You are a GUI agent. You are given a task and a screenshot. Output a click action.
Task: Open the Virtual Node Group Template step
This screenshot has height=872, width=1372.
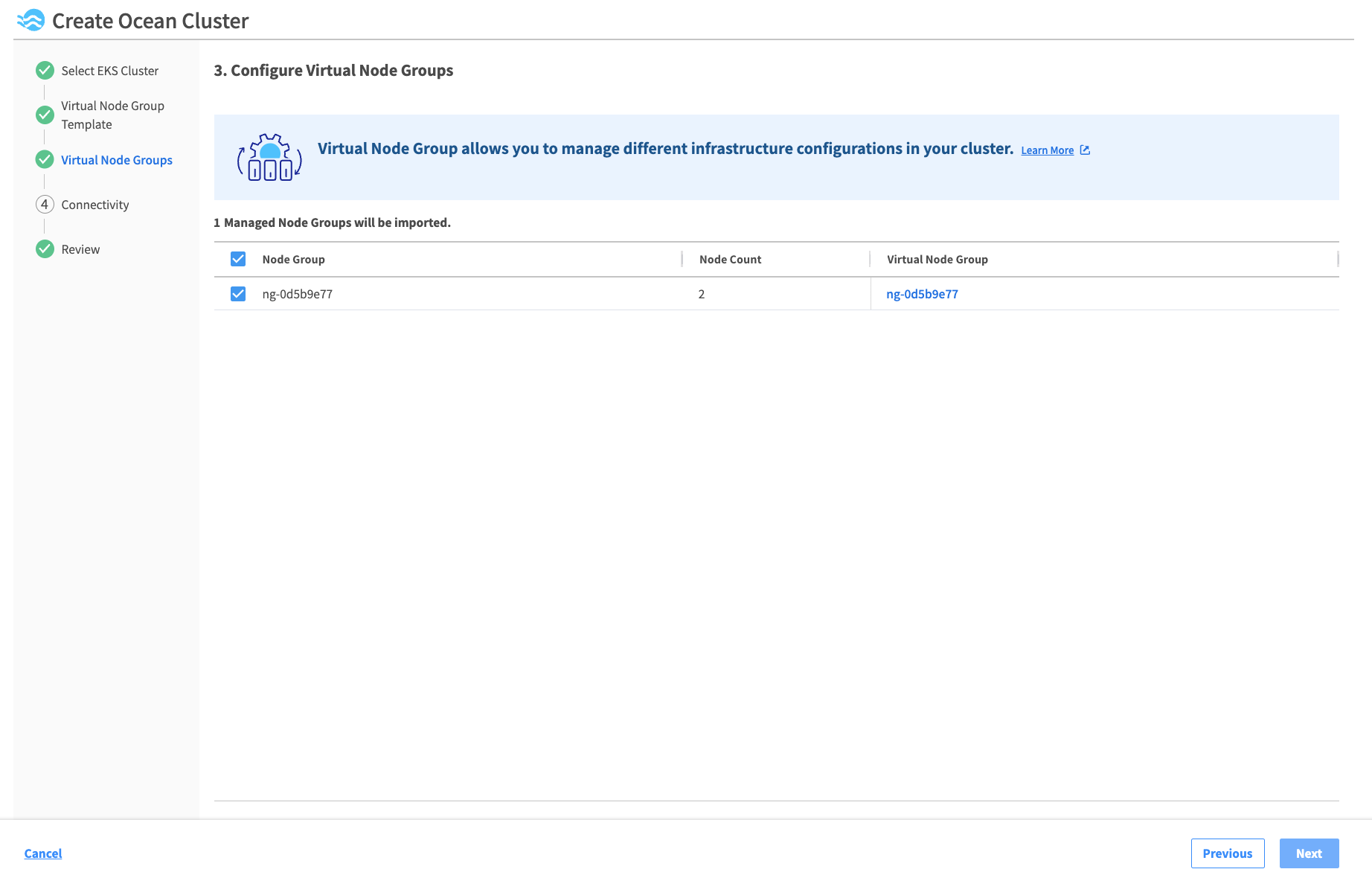[112, 115]
